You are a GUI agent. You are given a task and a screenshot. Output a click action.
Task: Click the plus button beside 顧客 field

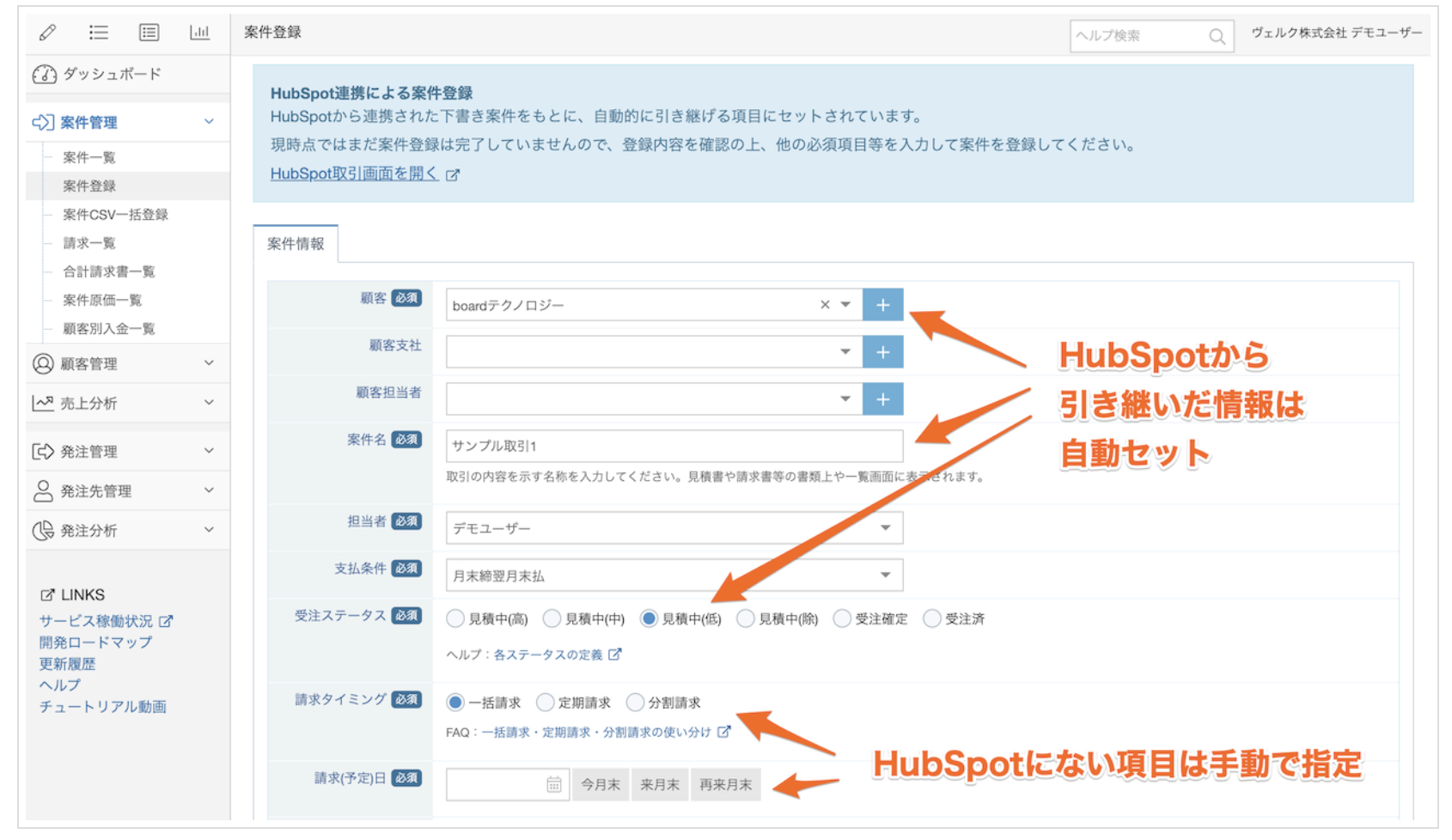(882, 305)
